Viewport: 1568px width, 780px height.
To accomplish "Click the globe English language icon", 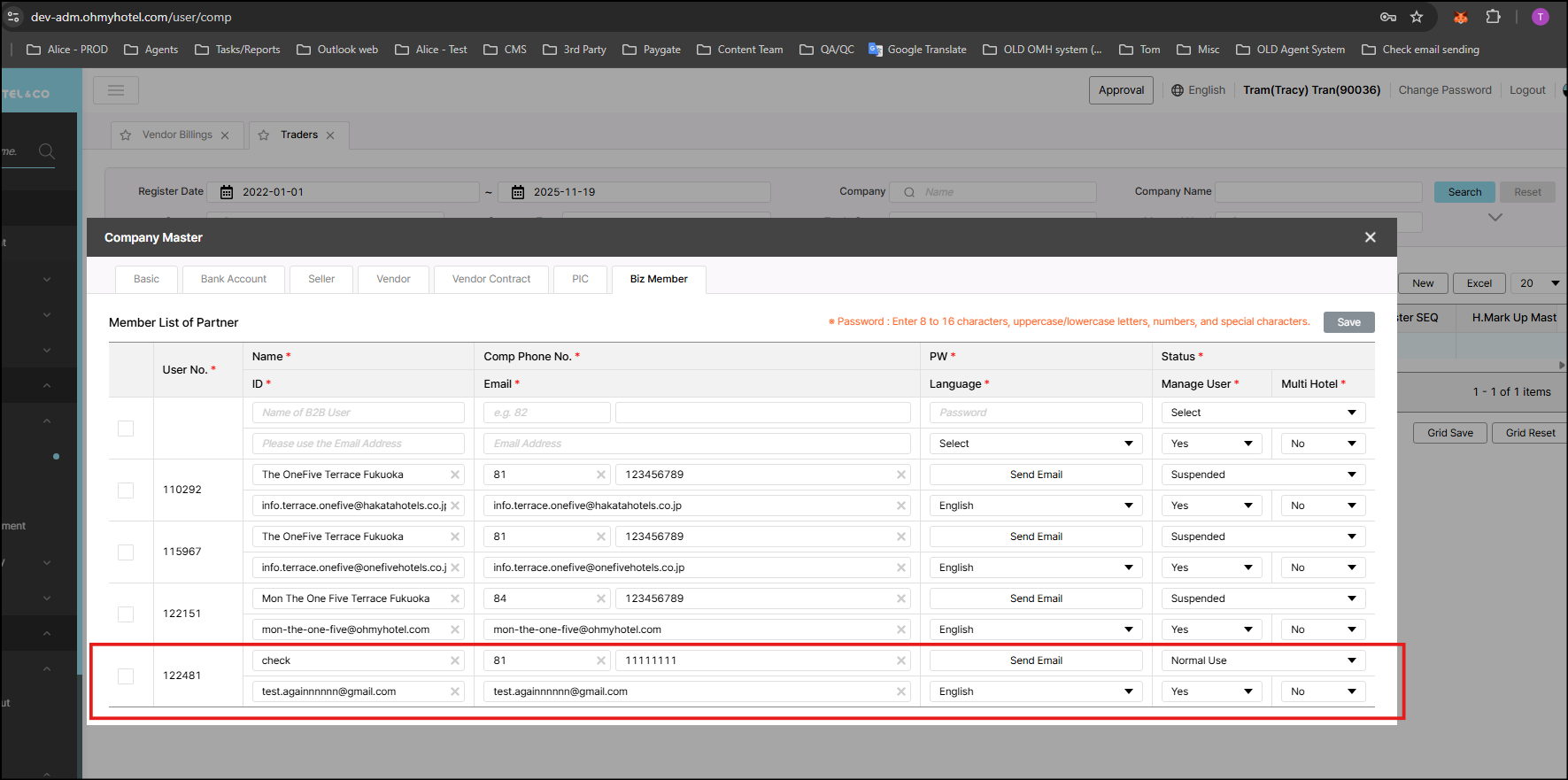I will point(1178,90).
